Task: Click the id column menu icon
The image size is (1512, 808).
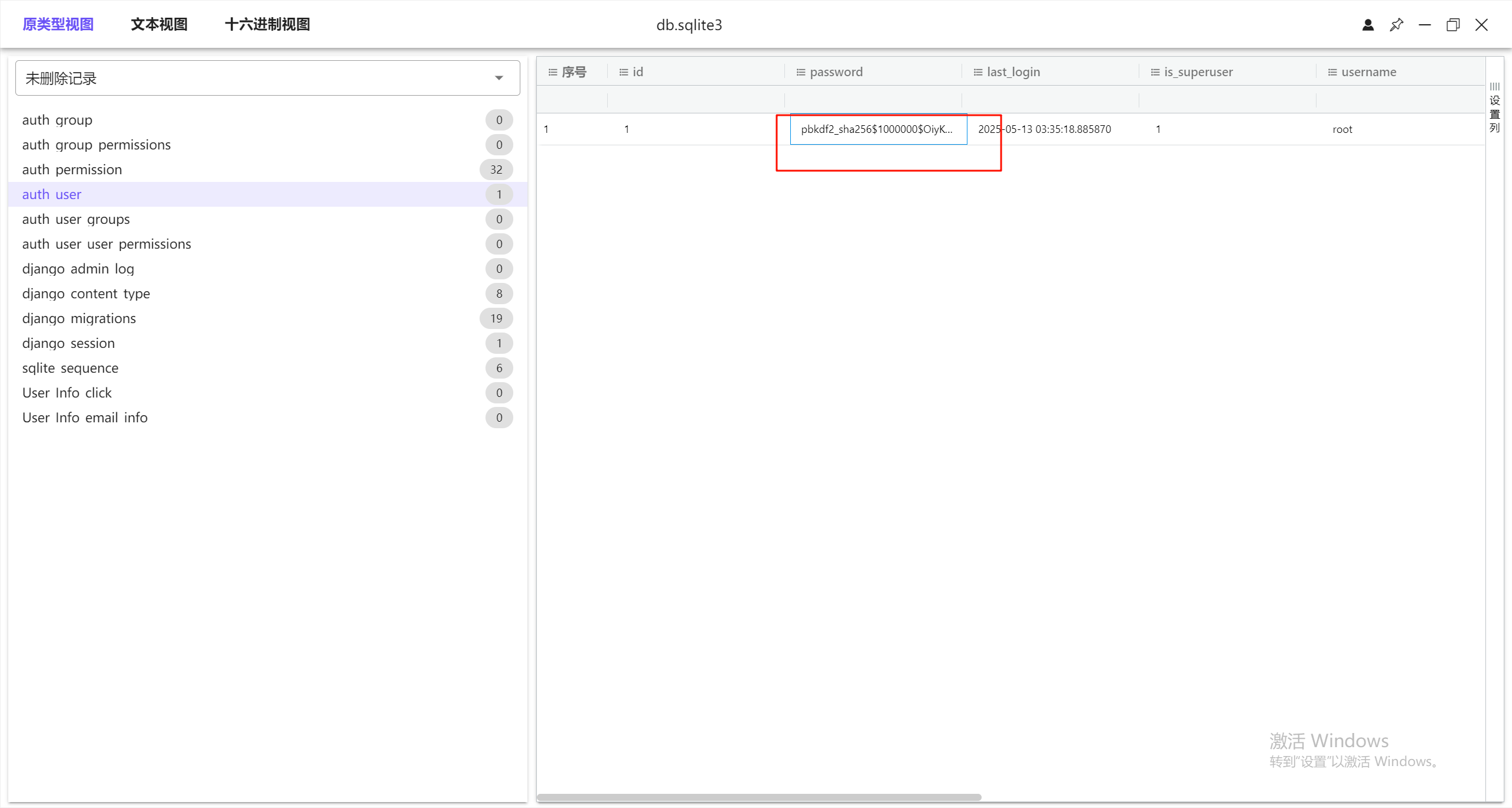Action: tap(623, 72)
